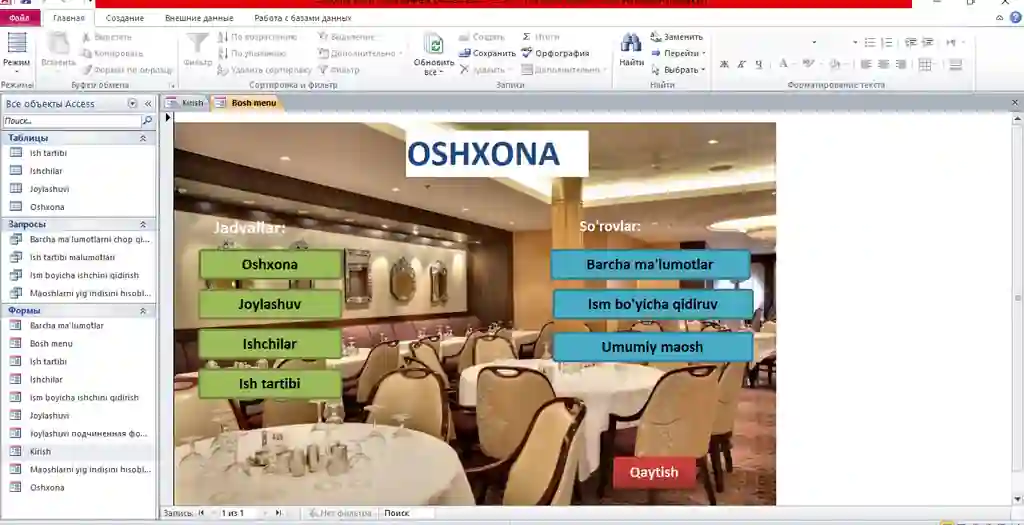Switch to the Kirish document tab
Screen dimensions: 1024x525
[186, 103]
